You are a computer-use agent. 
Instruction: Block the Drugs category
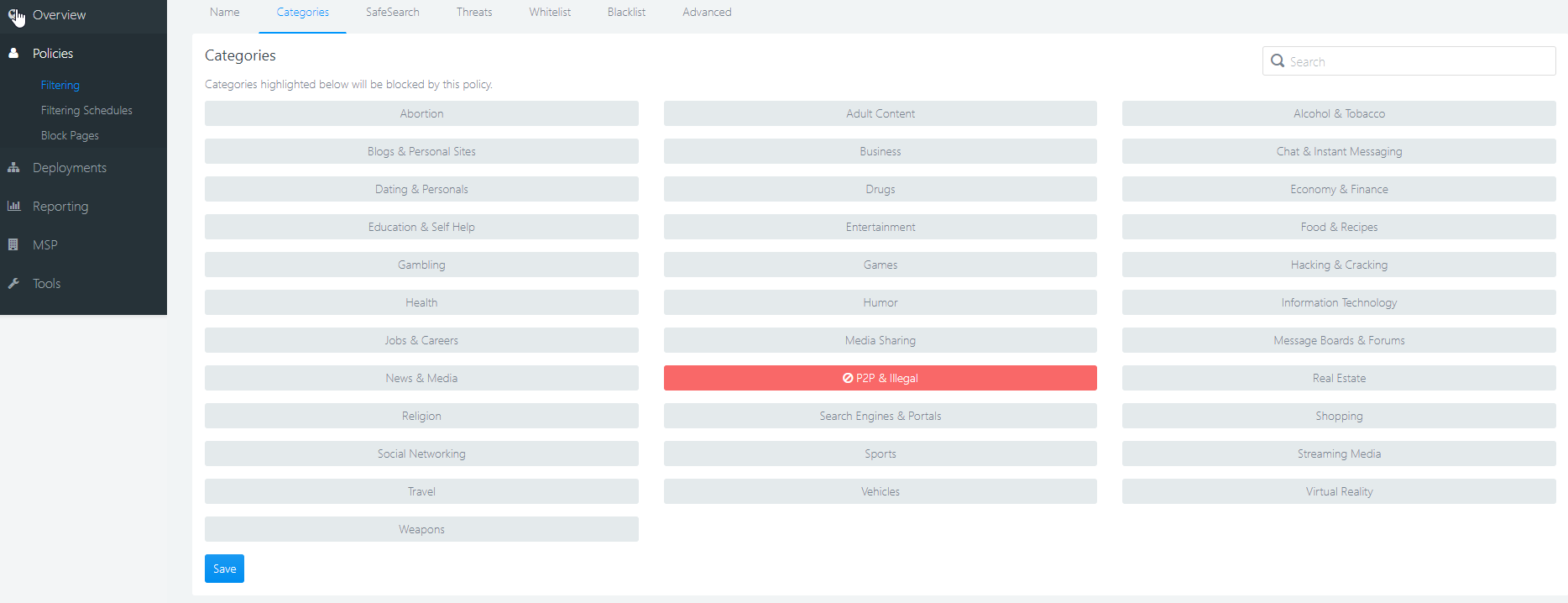[881, 189]
